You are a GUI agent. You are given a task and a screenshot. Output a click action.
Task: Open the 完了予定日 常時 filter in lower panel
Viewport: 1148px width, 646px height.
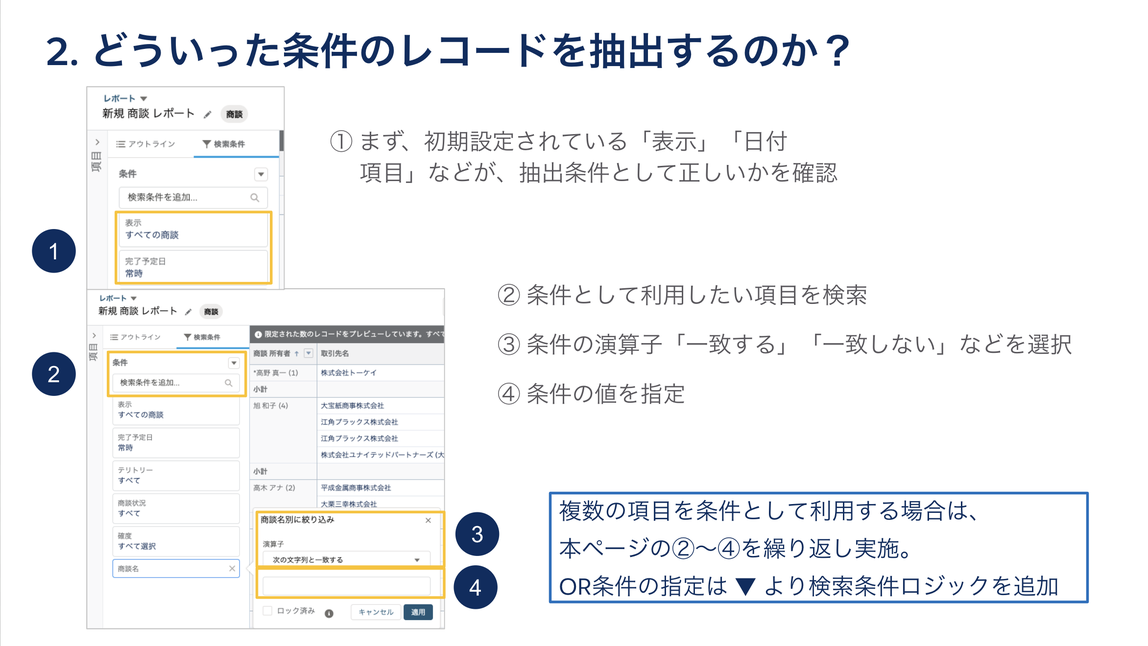(175, 442)
